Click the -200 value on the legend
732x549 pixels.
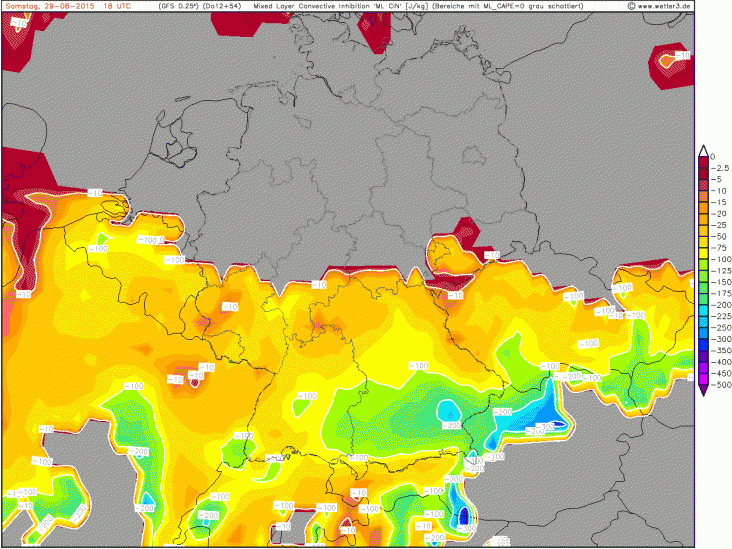click(719, 304)
